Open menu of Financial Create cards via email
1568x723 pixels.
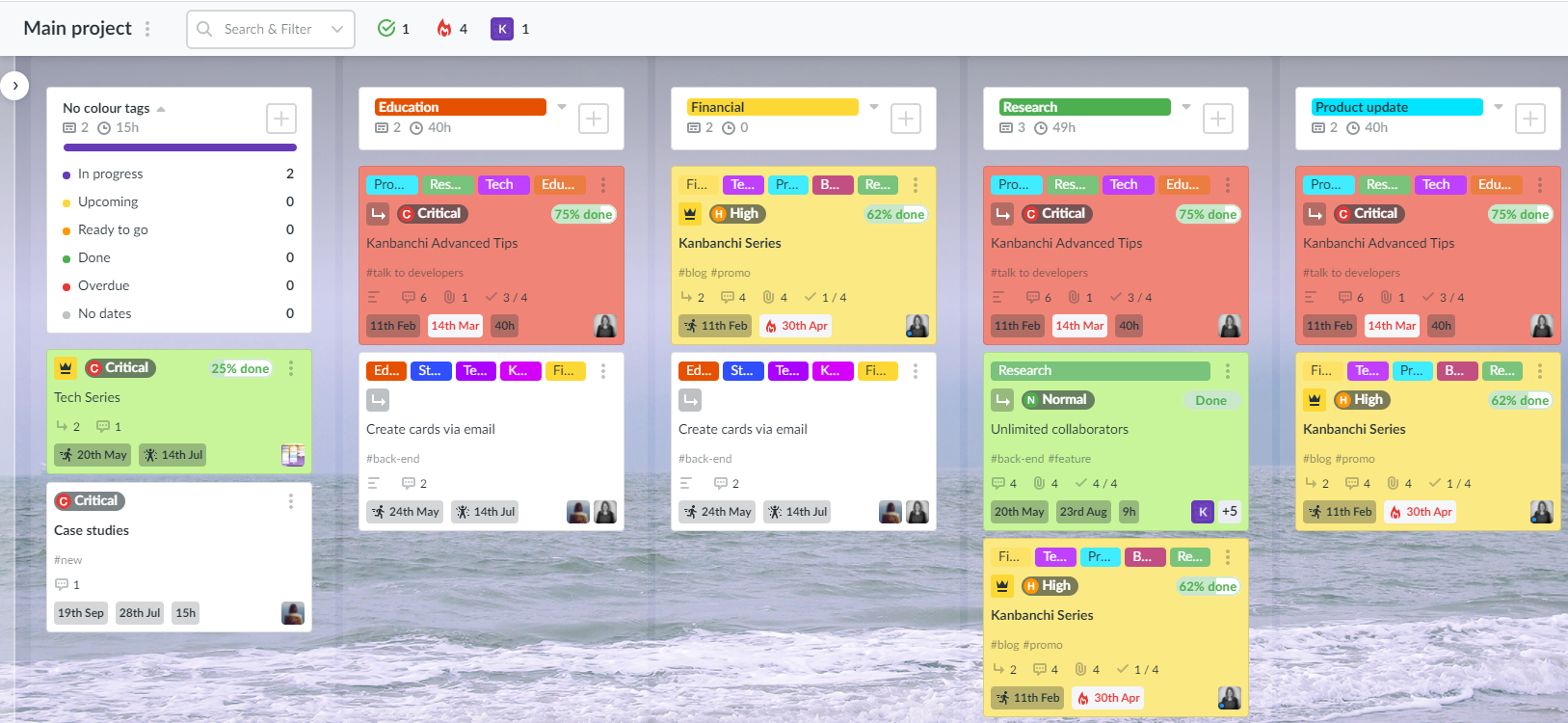tap(916, 371)
